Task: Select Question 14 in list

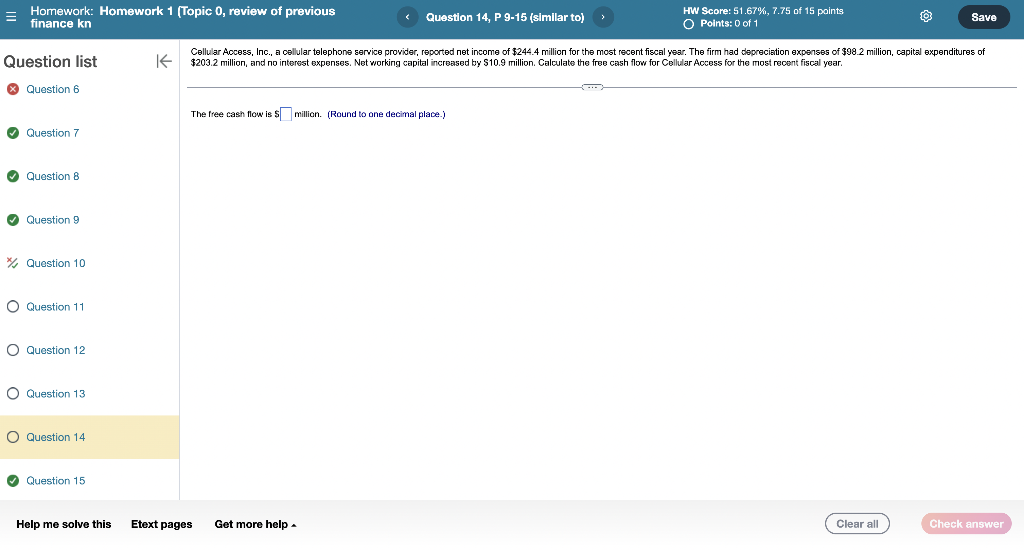Action: click(x=89, y=437)
